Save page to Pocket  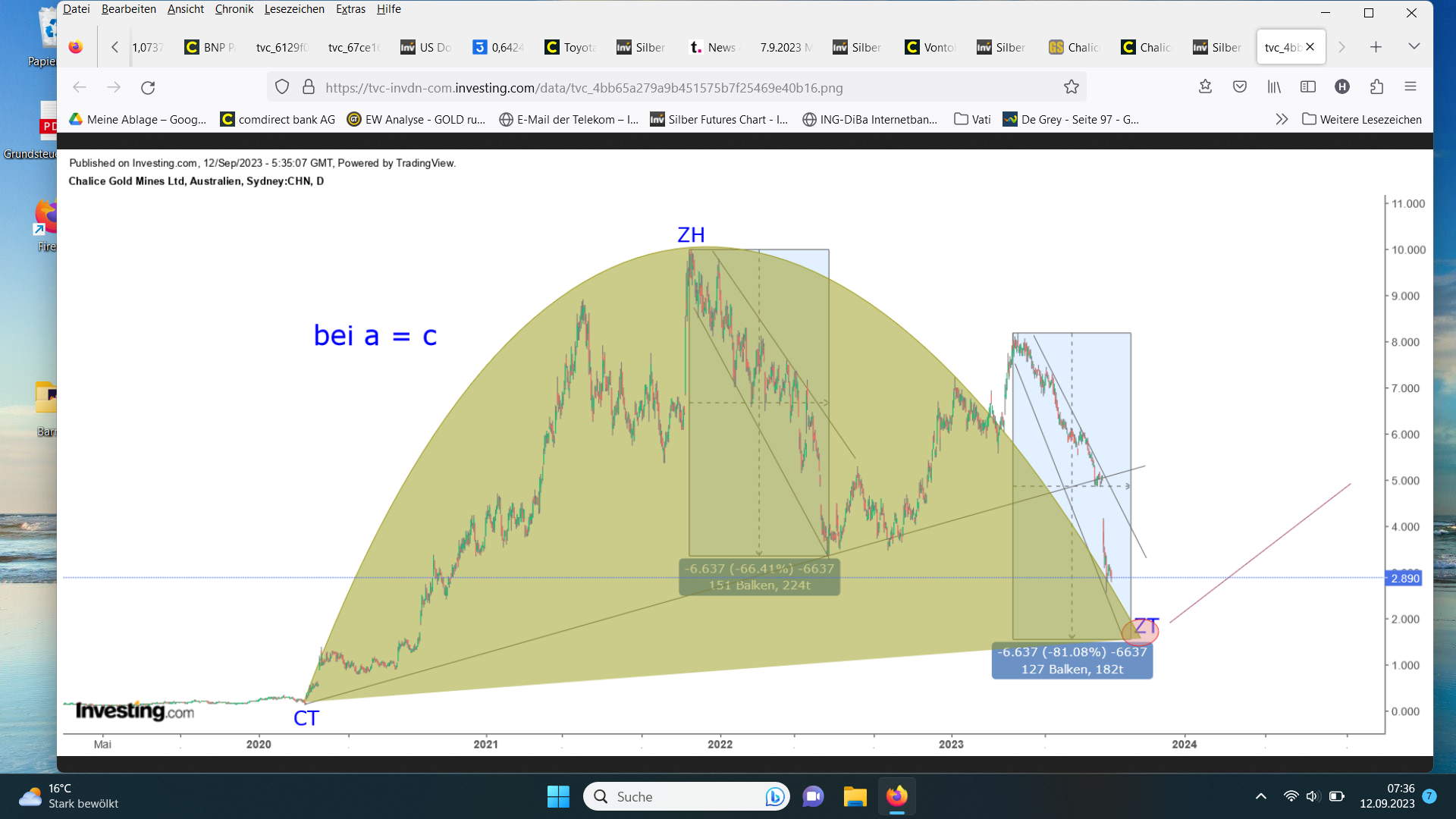pyautogui.click(x=1240, y=86)
